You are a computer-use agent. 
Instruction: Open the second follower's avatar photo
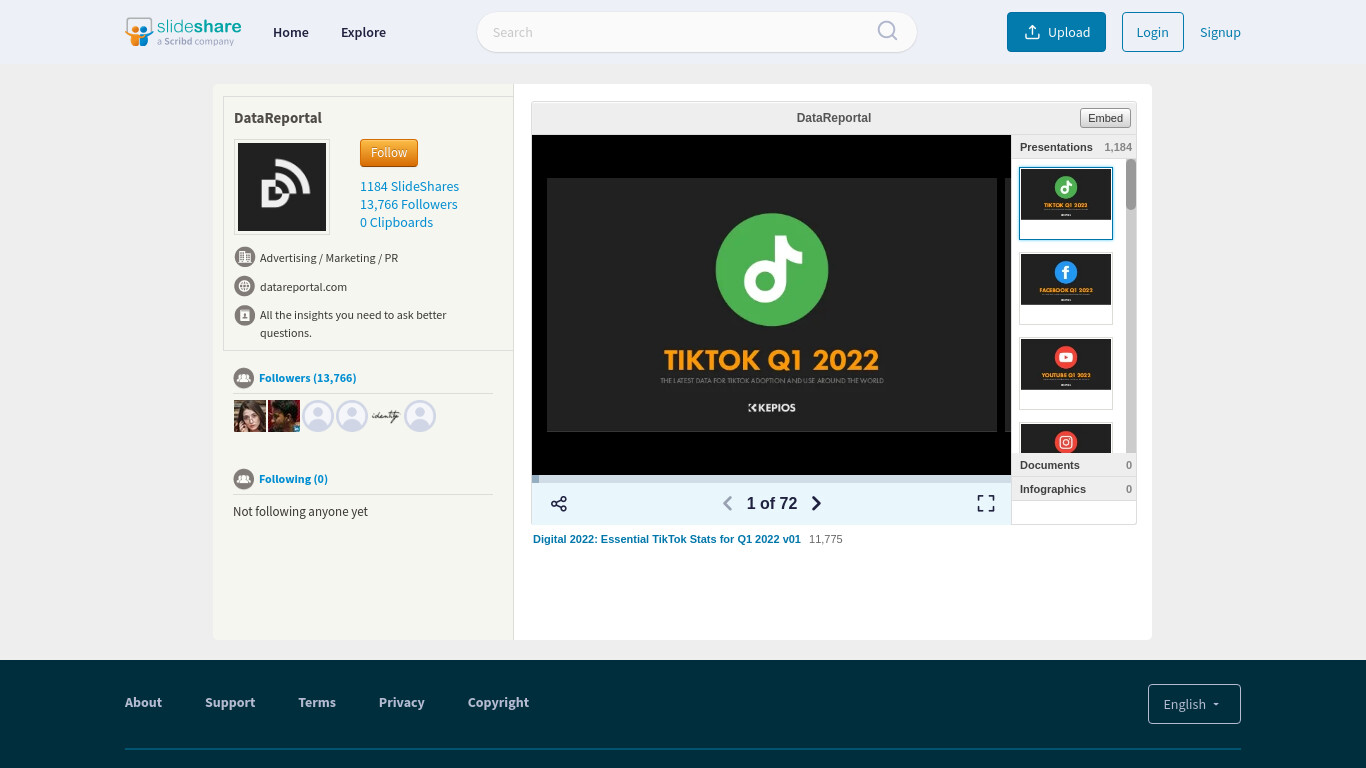tap(284, 416)
